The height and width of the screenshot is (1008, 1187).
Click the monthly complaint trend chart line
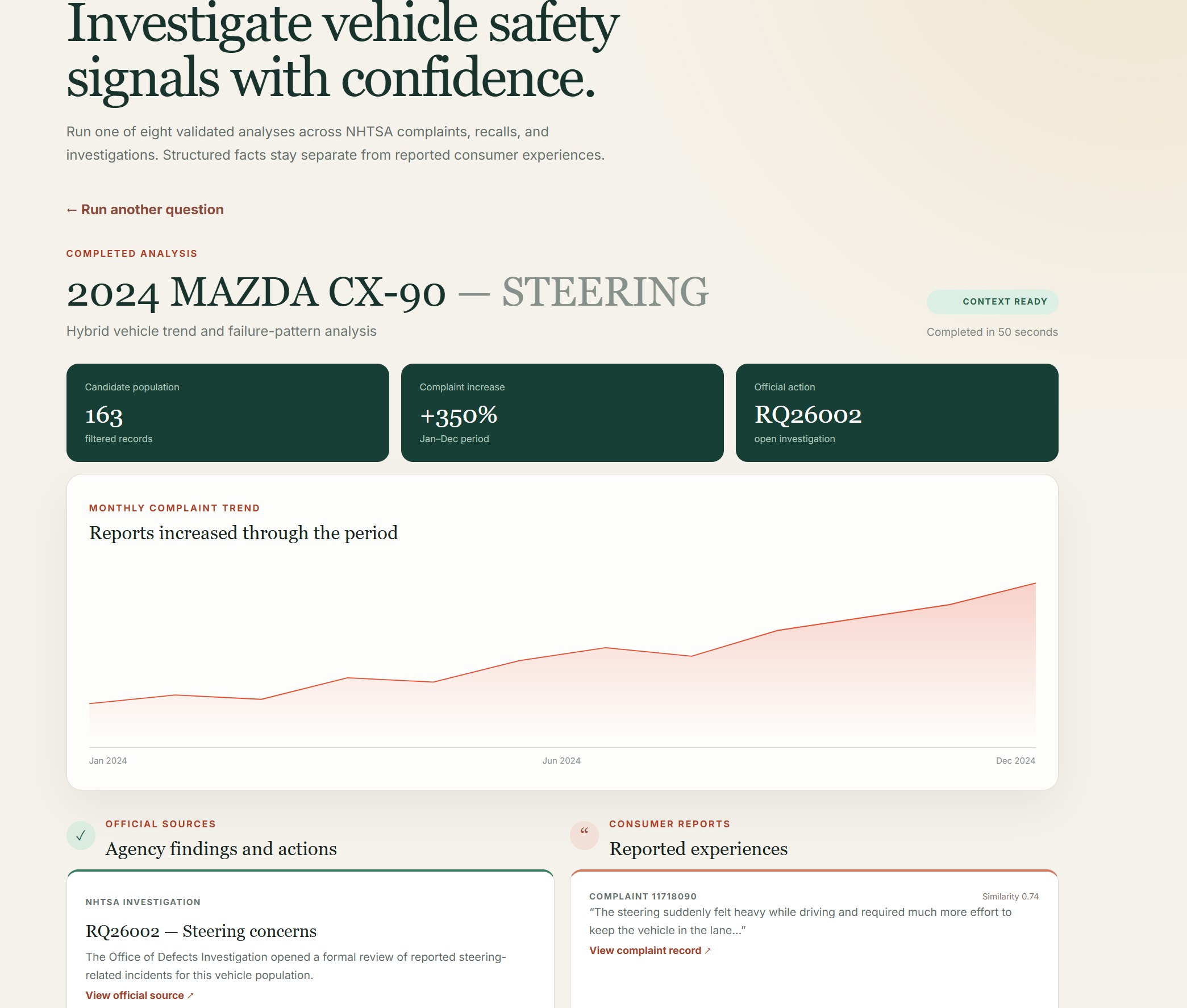coord(563,654)
